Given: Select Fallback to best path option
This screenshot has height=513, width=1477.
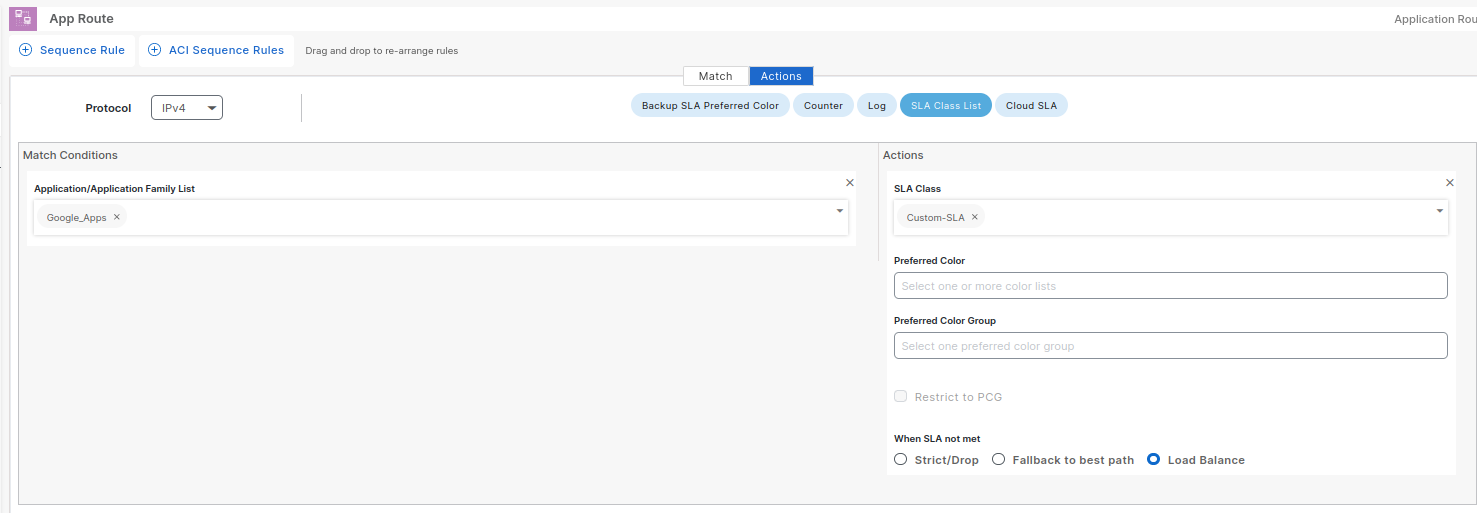Looking at the screenshot, I should click(x=999, y=460).
